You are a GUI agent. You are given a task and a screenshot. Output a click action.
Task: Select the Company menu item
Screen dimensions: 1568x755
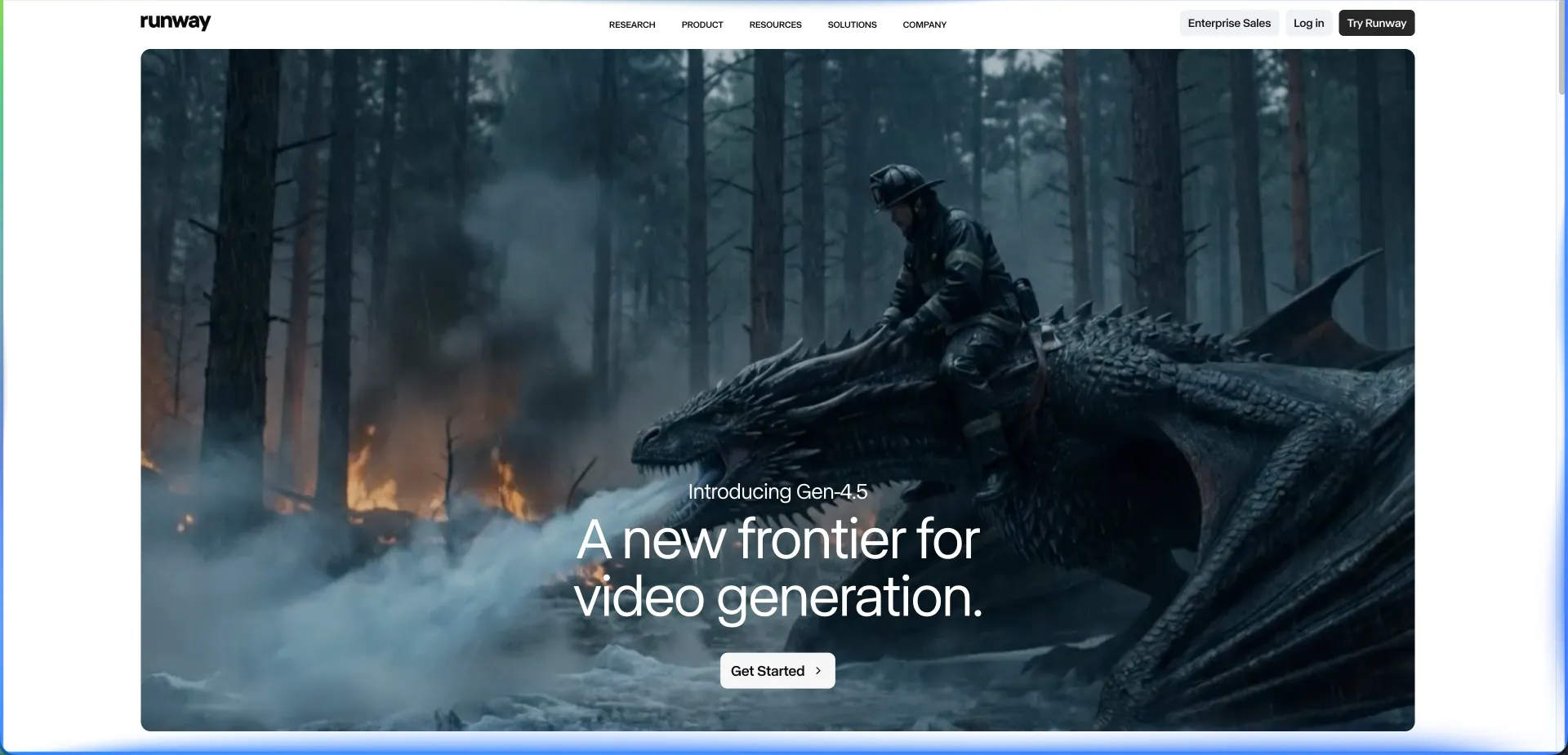tap(924, 24)
